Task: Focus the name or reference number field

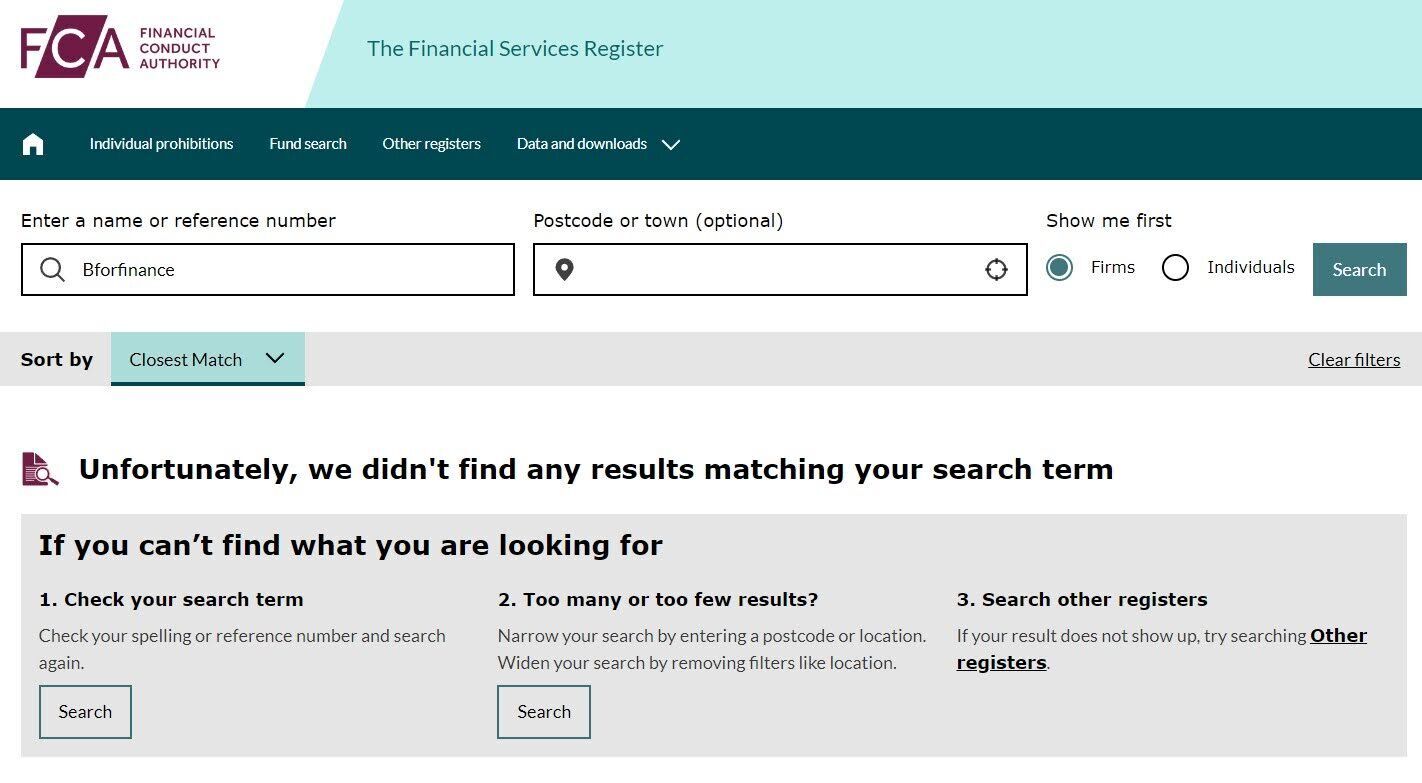Action: click(268, 269)
